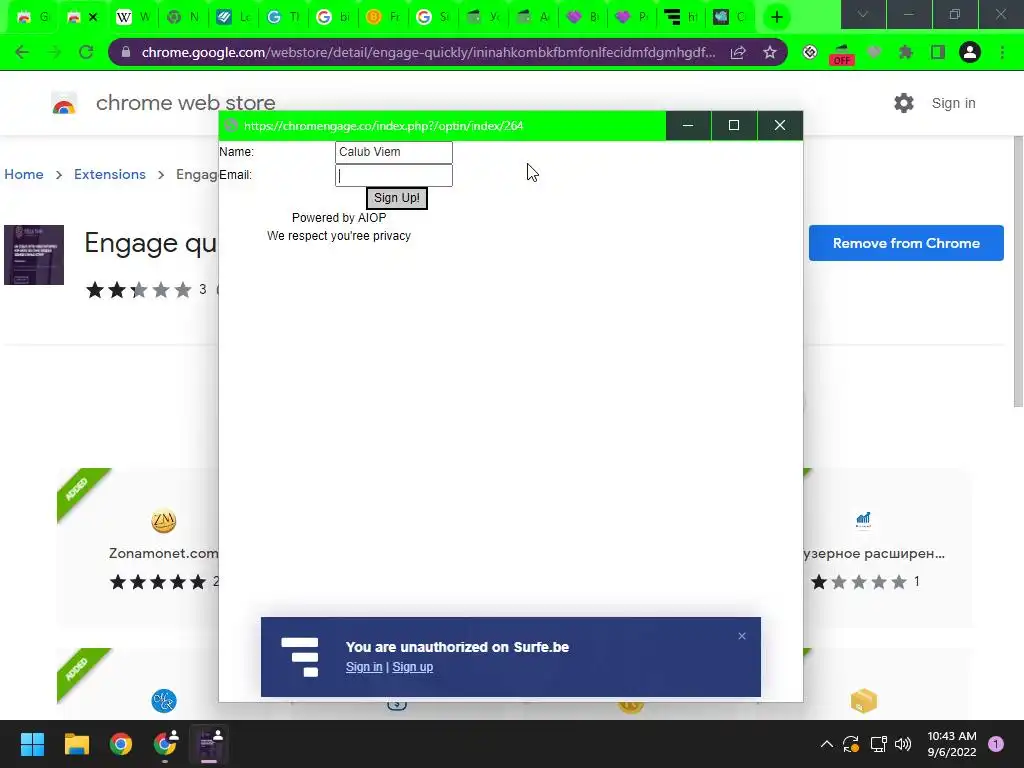The width and height of the screenshot is (1024, 768).
Task: Open Chrome three-dot menu
Action: (1002, 52)
